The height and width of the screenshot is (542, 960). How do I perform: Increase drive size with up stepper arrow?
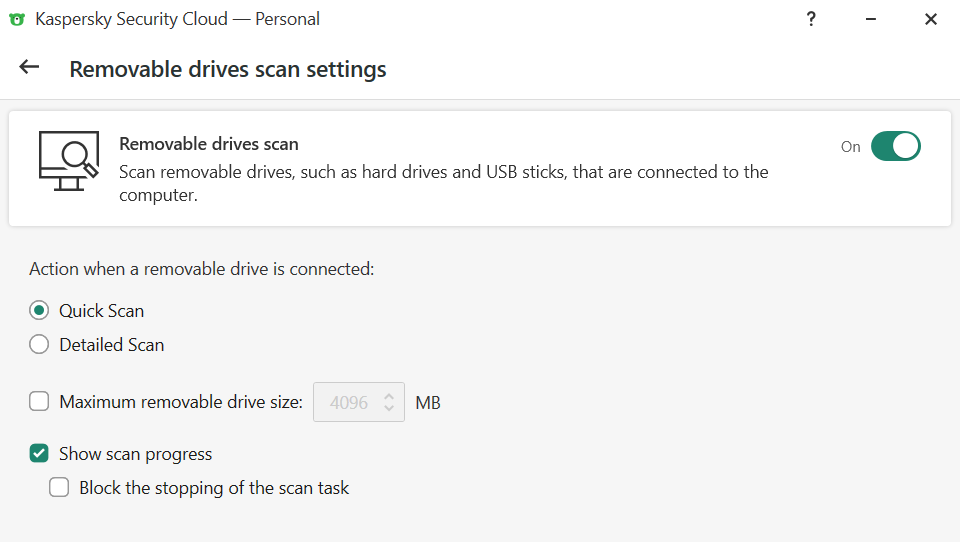(389, 395)
